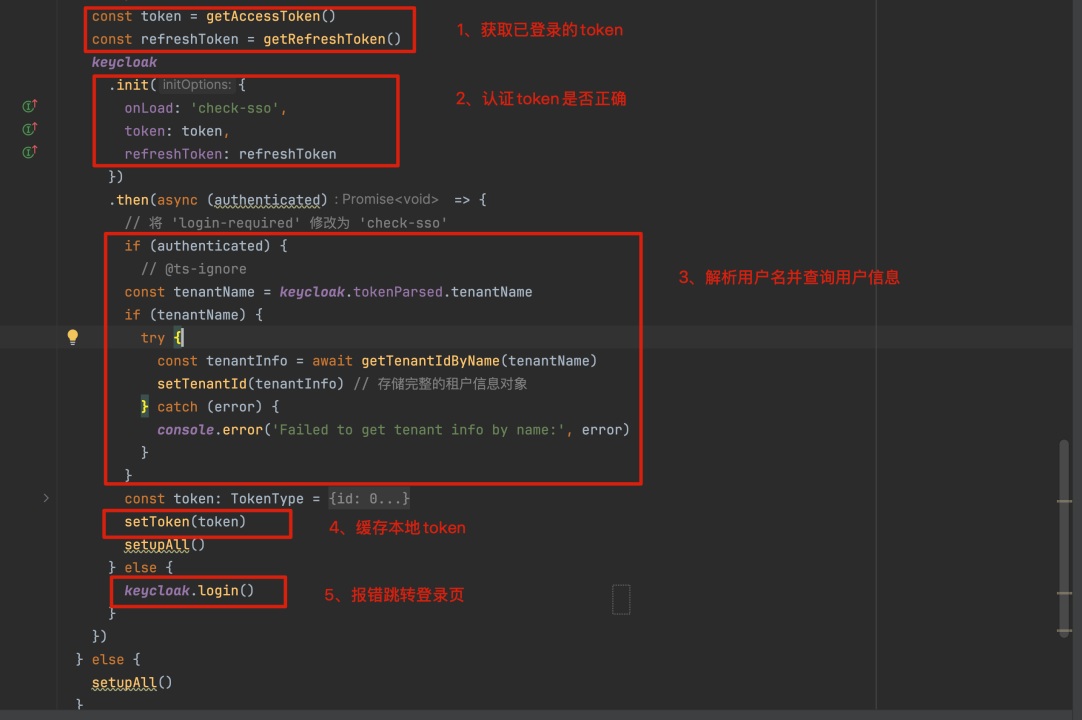Viewport: 1082px width, 720px height.
Task: Click the vertical scrollbar thumb of the editor
Action: (x=1064, y=538)
